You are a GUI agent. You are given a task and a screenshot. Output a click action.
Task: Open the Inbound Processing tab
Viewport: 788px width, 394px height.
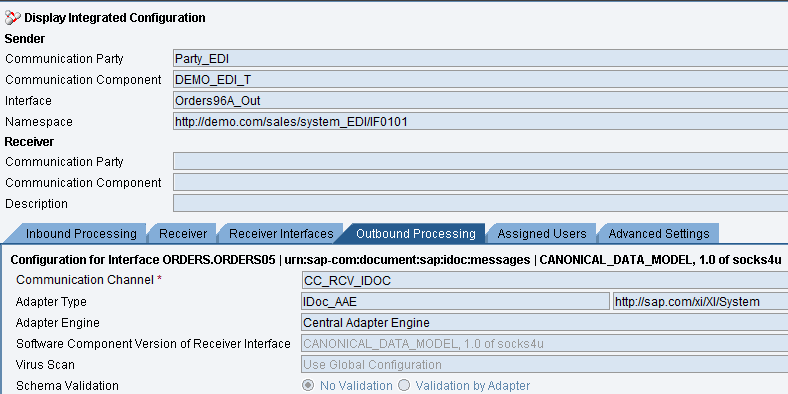pos(81,234)
